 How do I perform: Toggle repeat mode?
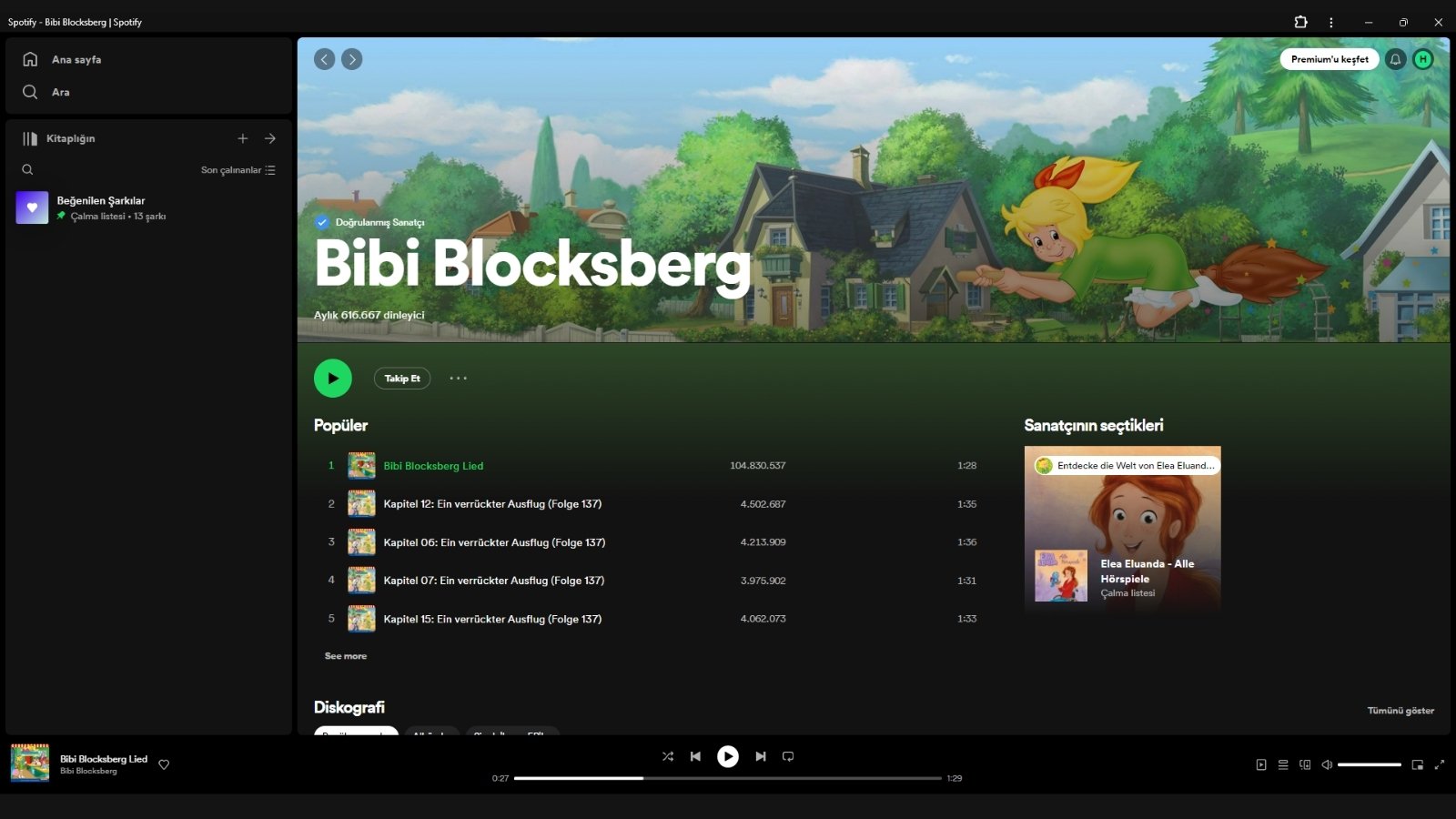pos(788,756)
